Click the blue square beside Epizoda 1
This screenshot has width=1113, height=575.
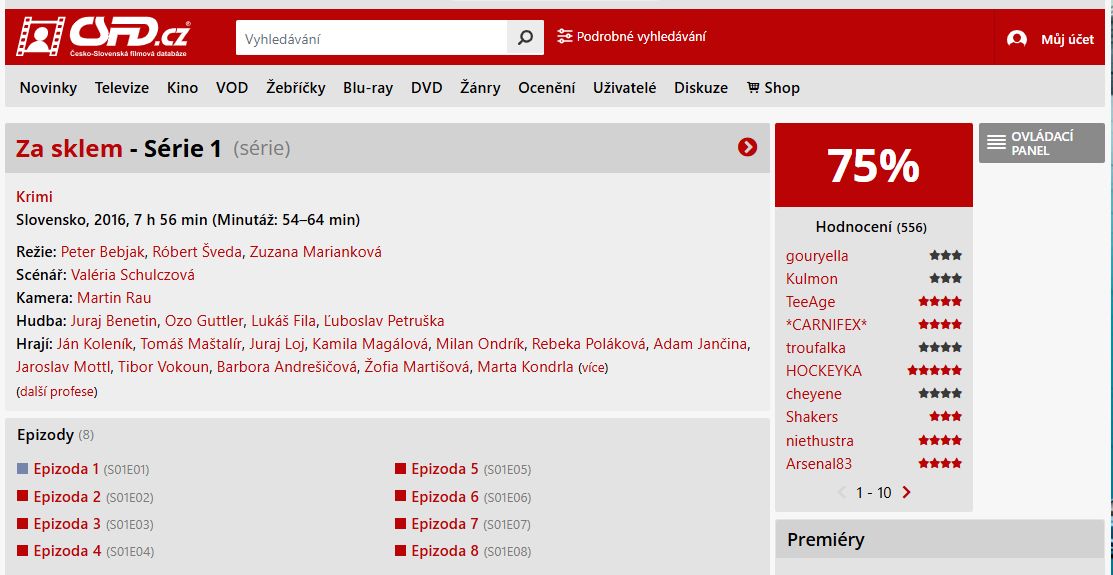(x=22, y=469)
